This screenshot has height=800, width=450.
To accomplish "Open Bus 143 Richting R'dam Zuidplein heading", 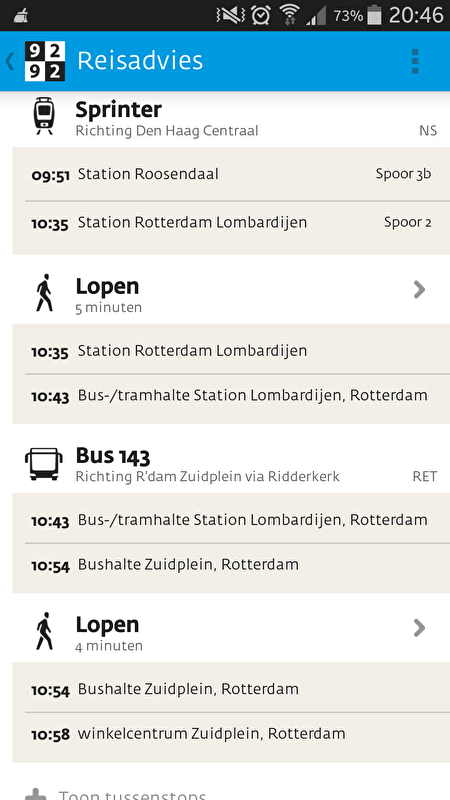I will [225, 464].
